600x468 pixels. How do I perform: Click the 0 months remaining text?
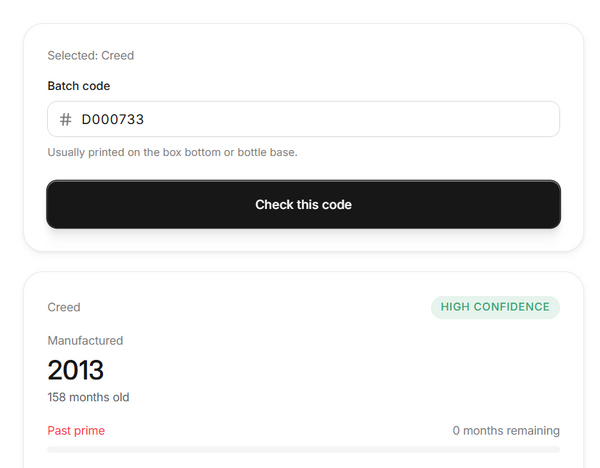506,430
